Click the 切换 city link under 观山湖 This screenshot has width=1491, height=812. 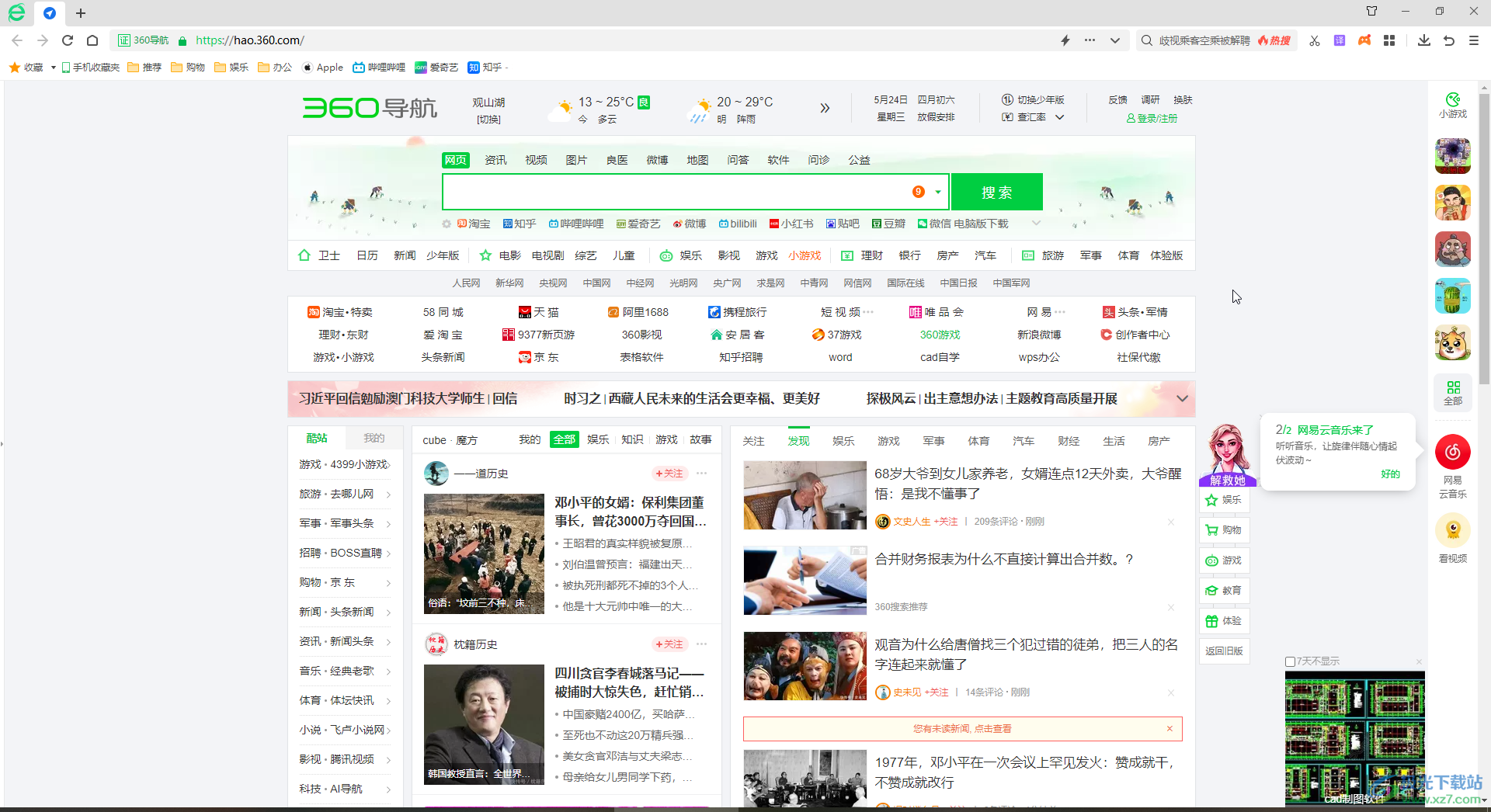click(x=488, y=120)
